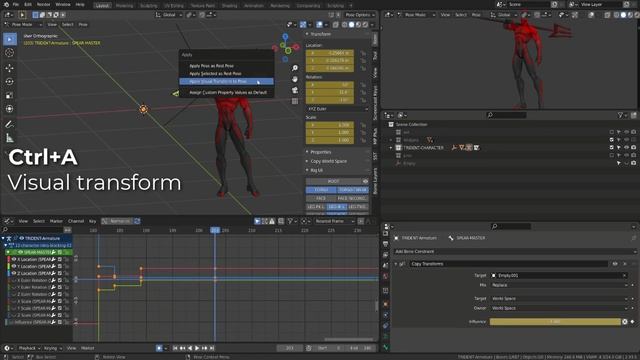Toggle checkbox on X Euler Rotation channel

(x=60, y=280)
